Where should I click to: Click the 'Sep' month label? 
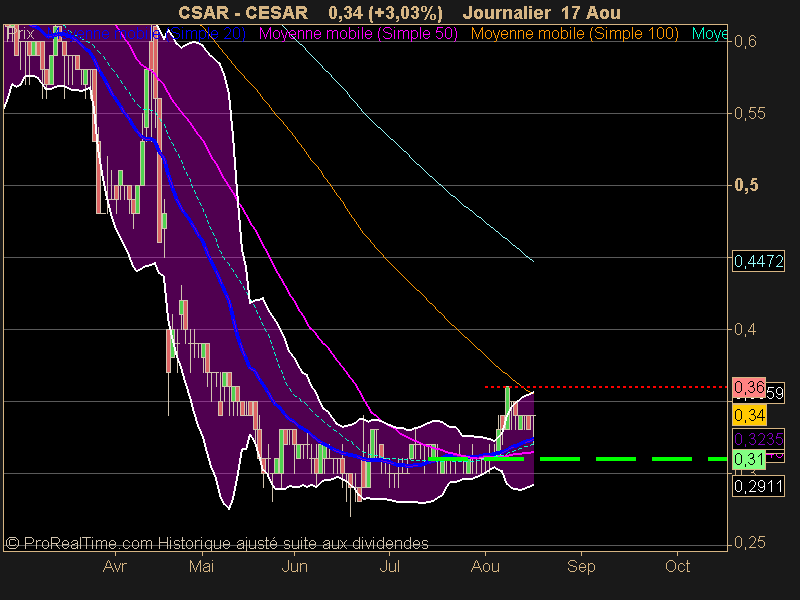pyautogui.click(x=581, y=566)
